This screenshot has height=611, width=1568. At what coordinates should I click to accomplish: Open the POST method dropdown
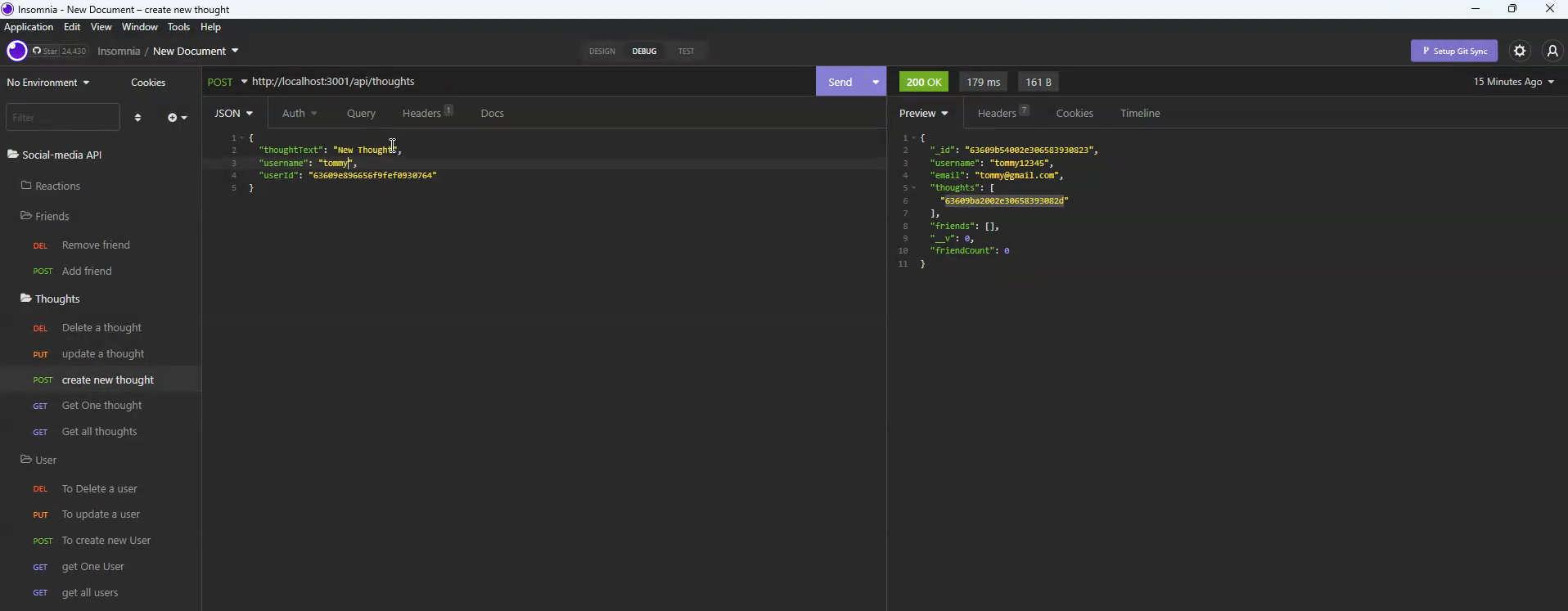tap(228, 82)
